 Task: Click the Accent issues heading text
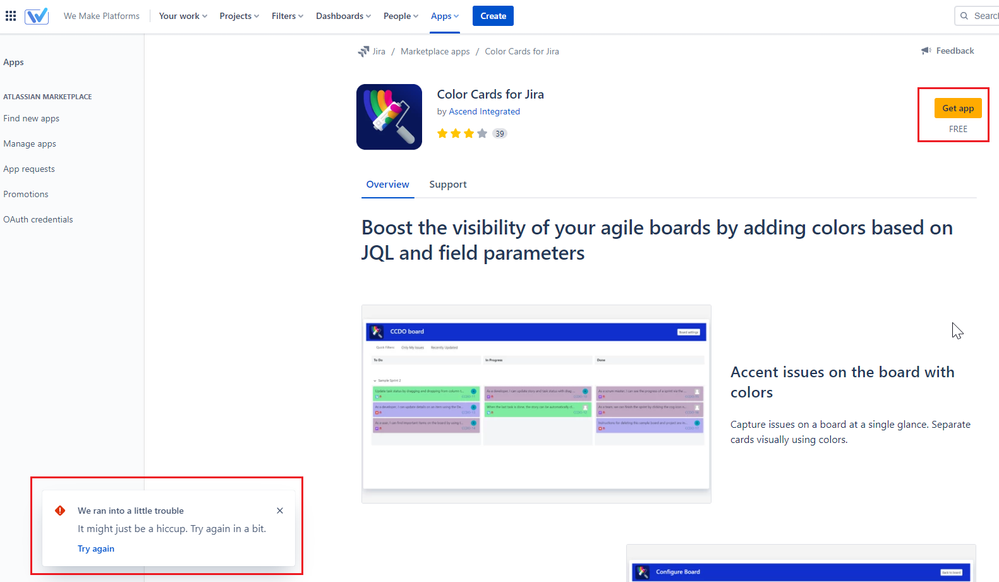click(x=842, y=382)
